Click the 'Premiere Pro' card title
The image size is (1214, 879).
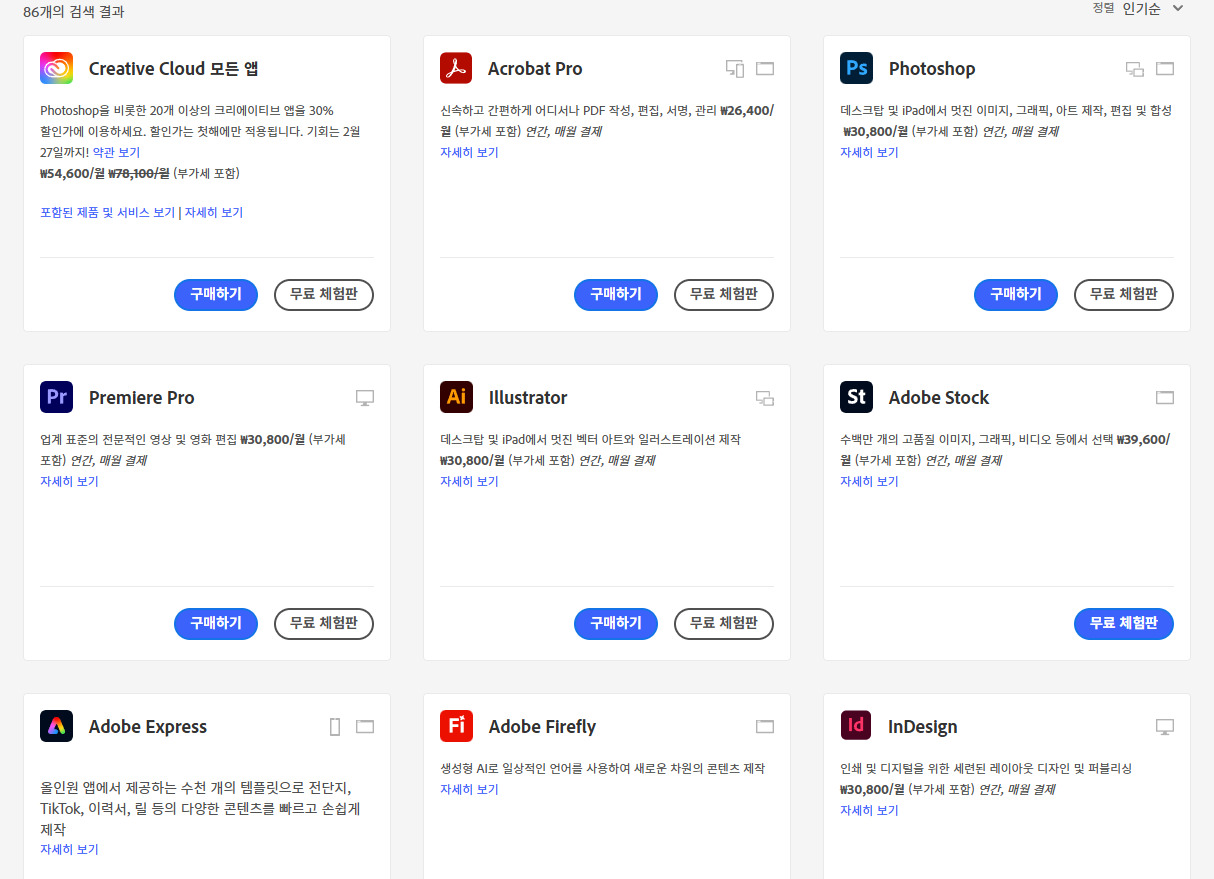[141, 398]
